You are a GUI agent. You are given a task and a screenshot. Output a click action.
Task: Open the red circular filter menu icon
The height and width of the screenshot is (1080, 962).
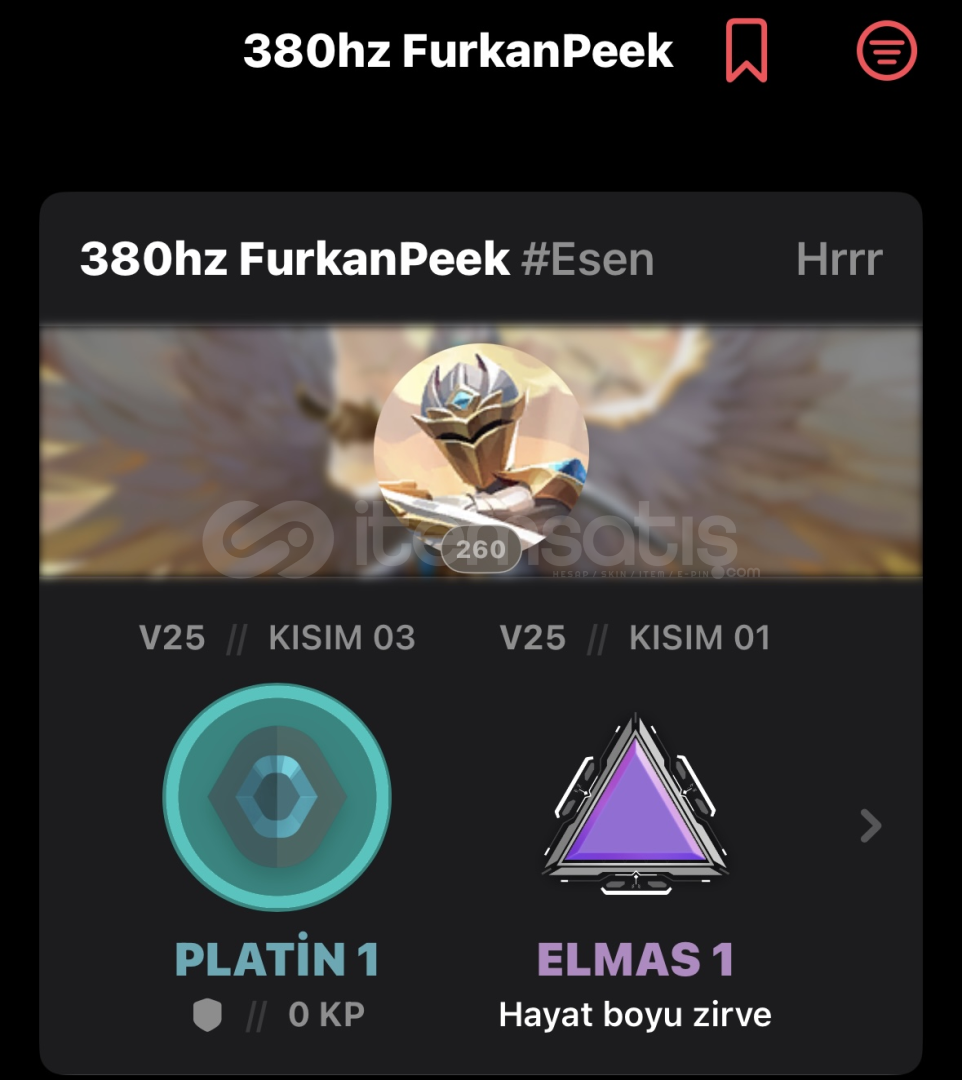[886, 50]
